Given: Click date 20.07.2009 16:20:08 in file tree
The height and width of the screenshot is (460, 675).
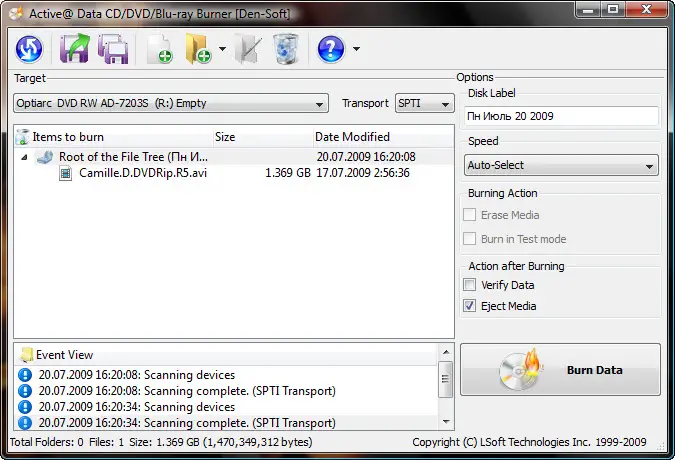Looking at the screenshot, I should pyautogui.click(x=366, y=157).
